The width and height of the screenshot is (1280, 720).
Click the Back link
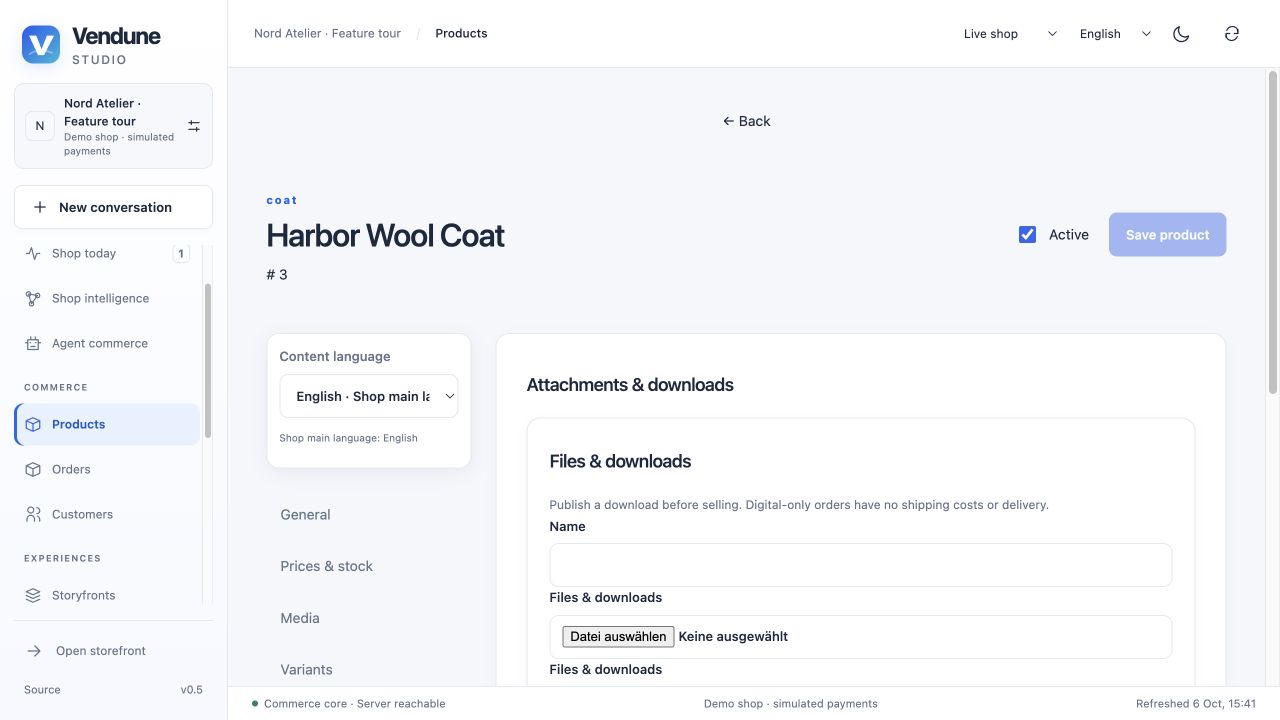coord(747,121)
